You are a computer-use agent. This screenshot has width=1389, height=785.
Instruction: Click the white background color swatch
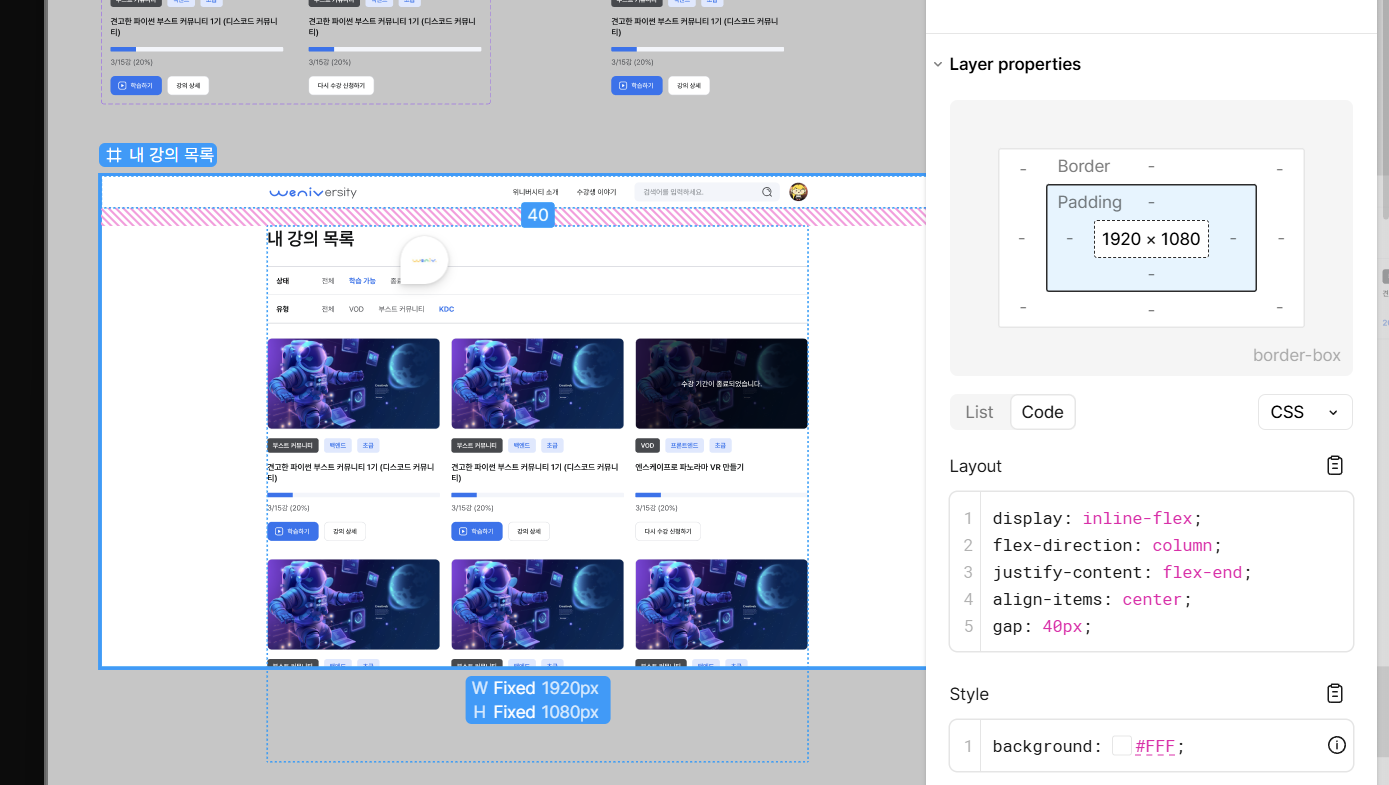point(1122,746)
